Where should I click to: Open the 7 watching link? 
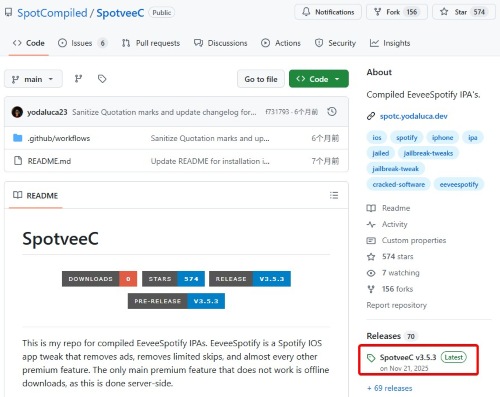coord(393,273)
